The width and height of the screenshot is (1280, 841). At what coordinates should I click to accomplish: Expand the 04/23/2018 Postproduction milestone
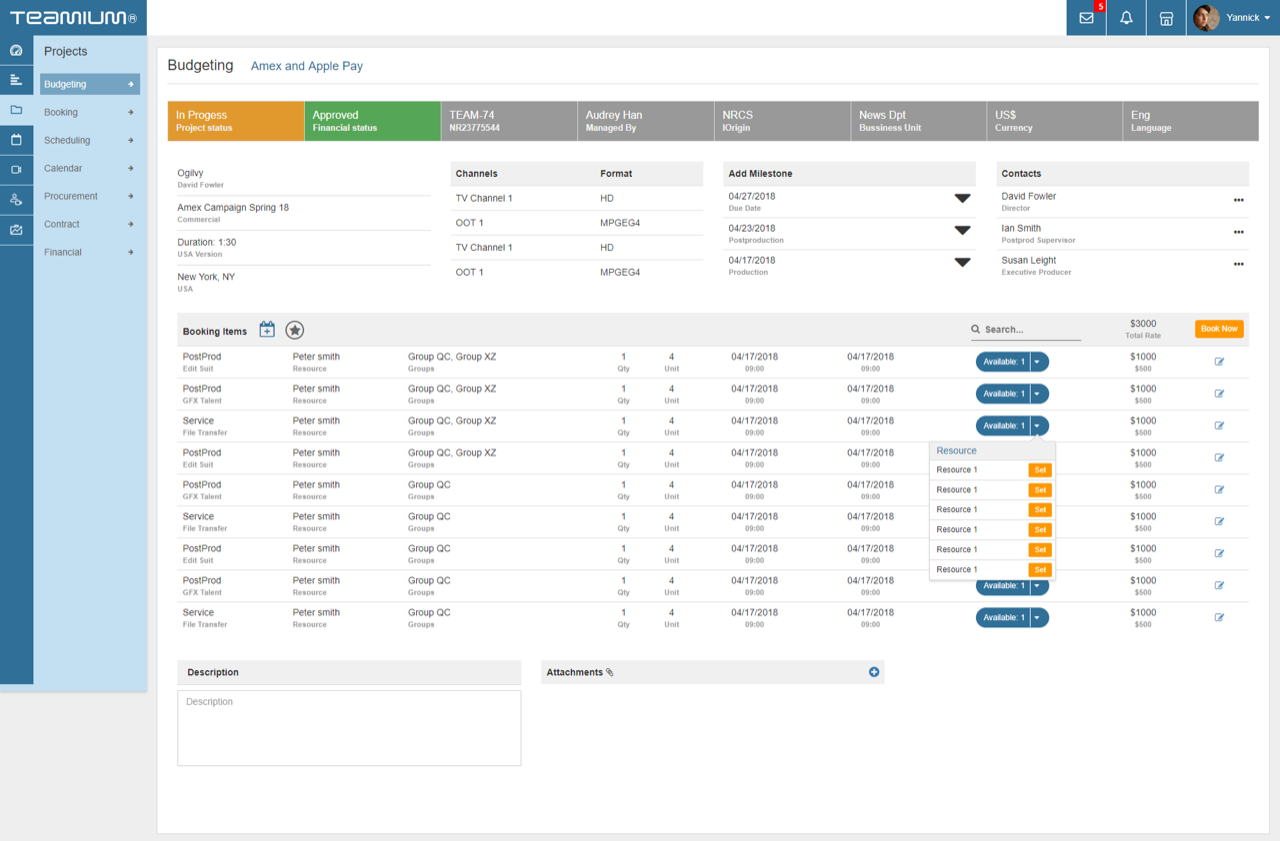pyautogui.click(x=962, y=231)
